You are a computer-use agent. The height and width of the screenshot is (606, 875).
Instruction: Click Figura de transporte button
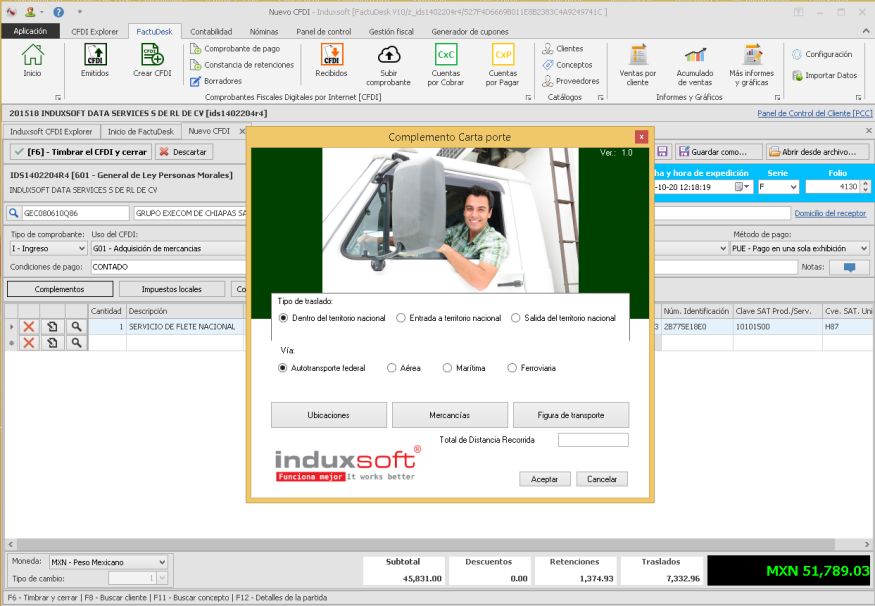tap(571, 415)
